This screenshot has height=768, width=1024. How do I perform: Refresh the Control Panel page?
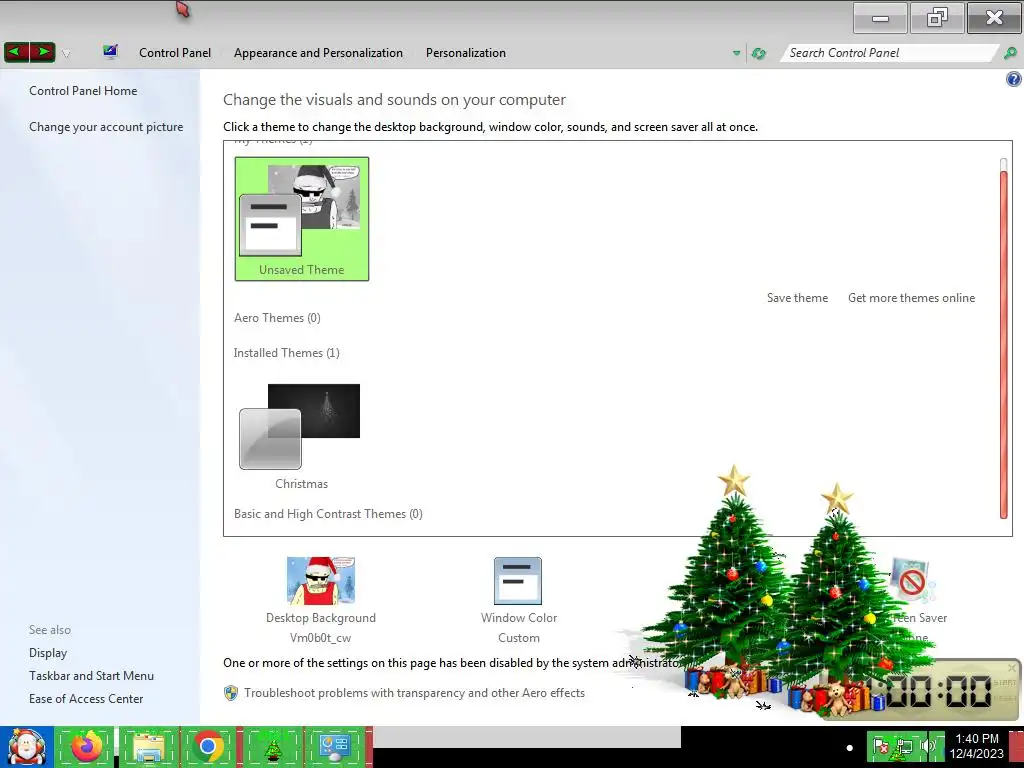758,53
